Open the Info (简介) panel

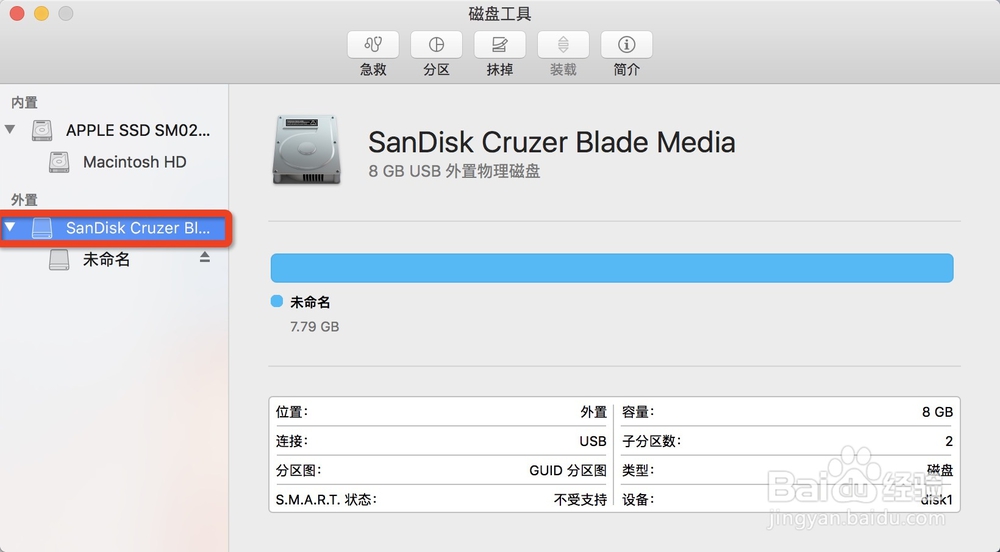click(626, 45)
